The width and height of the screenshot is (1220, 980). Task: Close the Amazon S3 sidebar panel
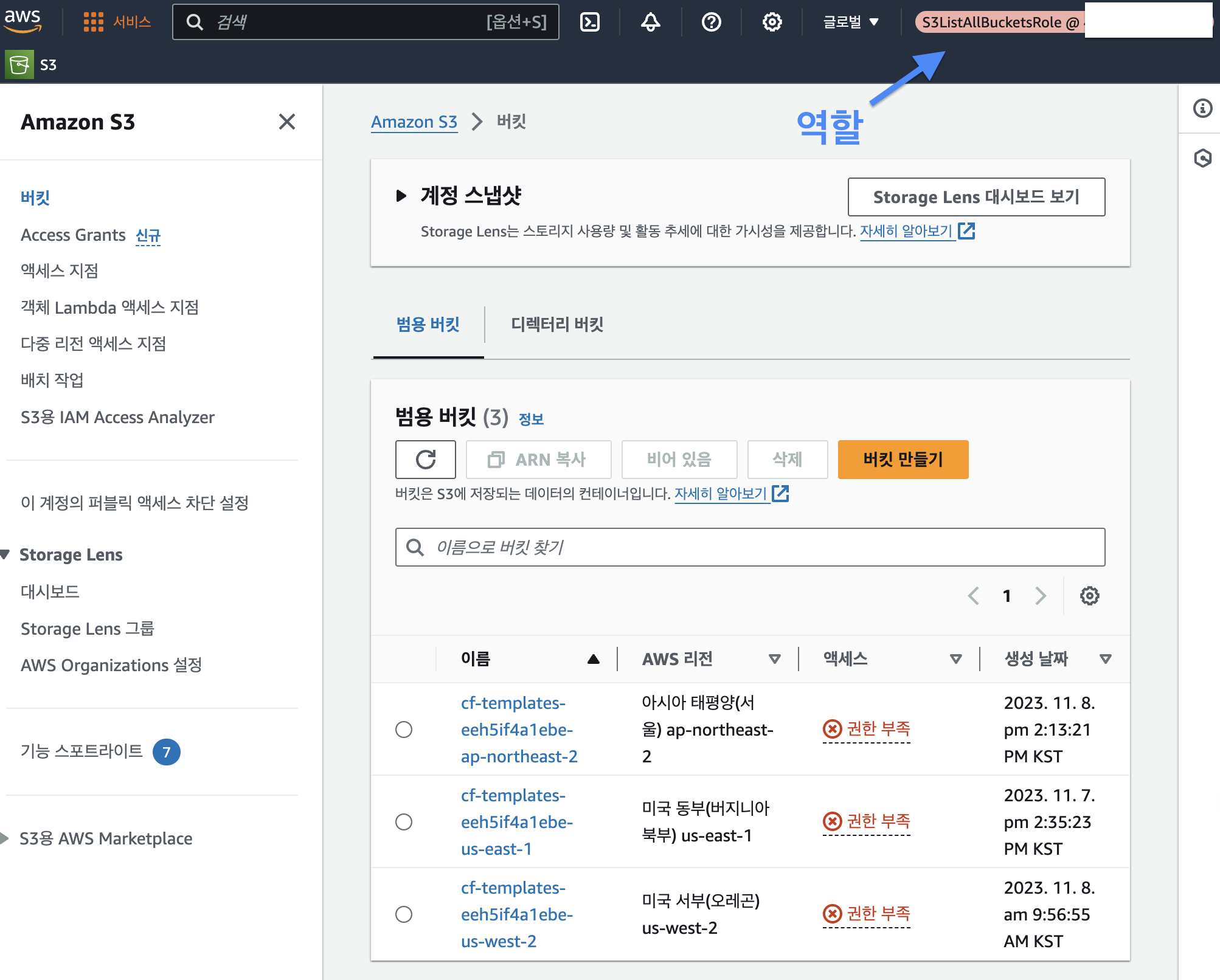click(x=287, y=122)
